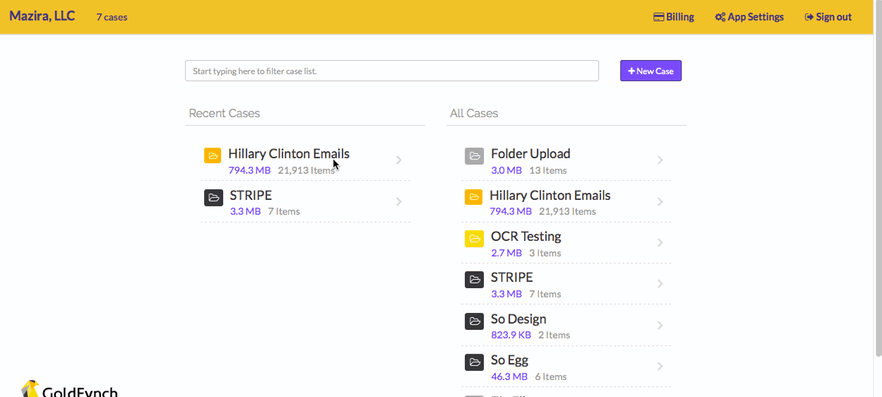882x397 pixels.
Task: Create a case with the New Case button
Action: 651,71
